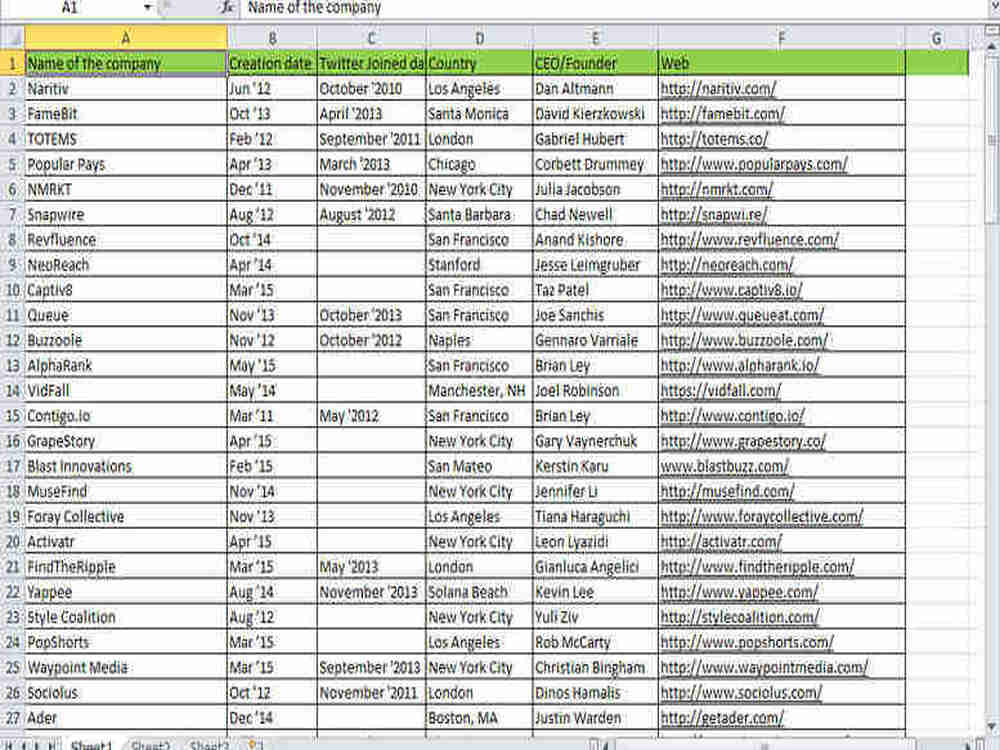This screenshot has width=1000, height=750.
Task: Select the 'Web' header cell
Action: [x=781, y=63]
